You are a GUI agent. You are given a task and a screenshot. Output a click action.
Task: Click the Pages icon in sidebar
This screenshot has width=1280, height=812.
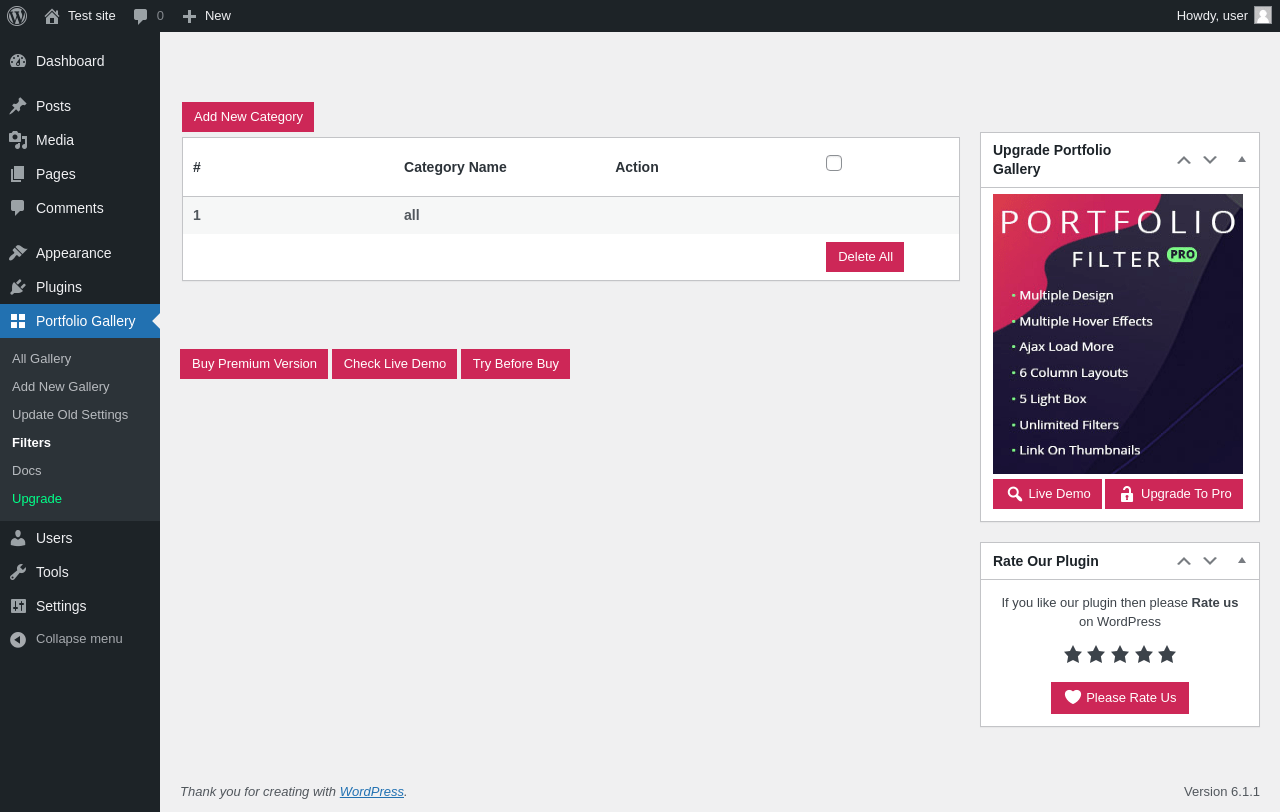tap(18, 174)
